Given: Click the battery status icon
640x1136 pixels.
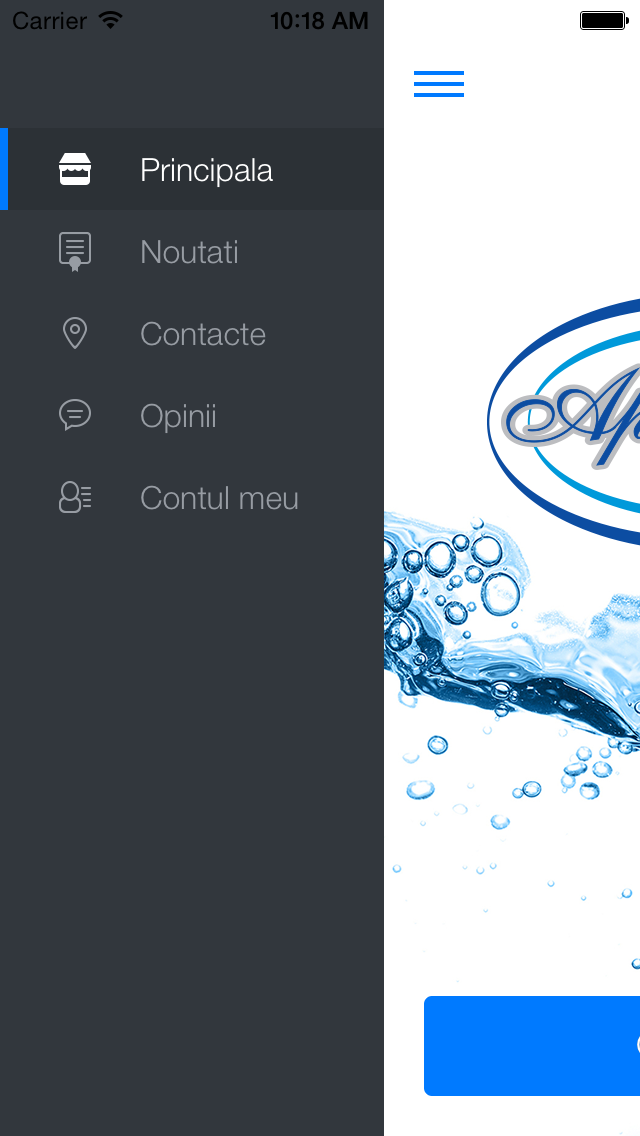Looking at the screenshot, I should click(x=604, y=20).
